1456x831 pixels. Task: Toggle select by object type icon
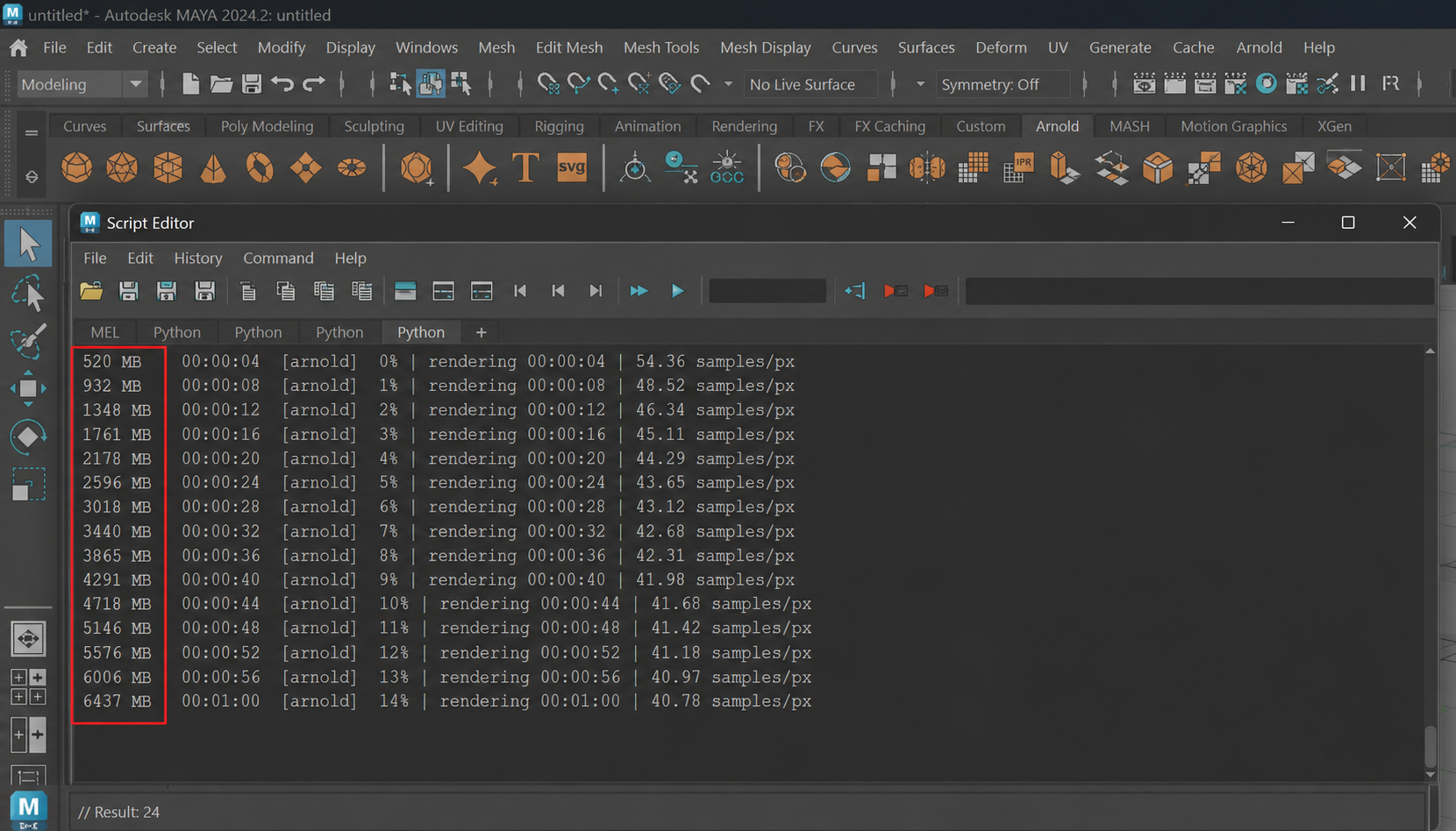tap(431, 84)
